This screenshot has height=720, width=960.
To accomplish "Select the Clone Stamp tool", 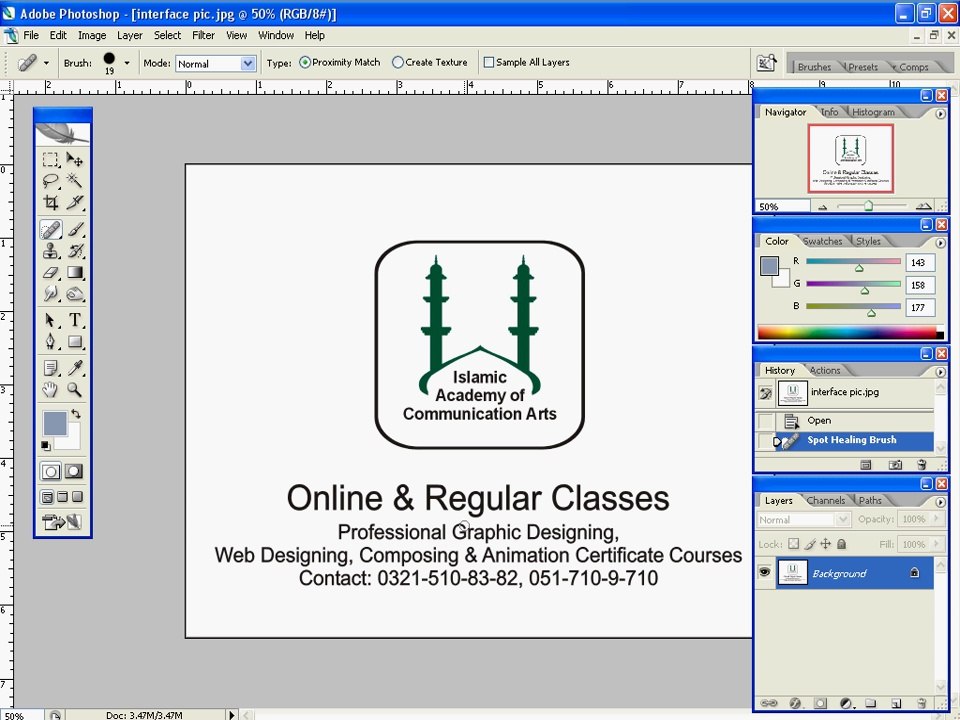I will [x=51, y=251].
